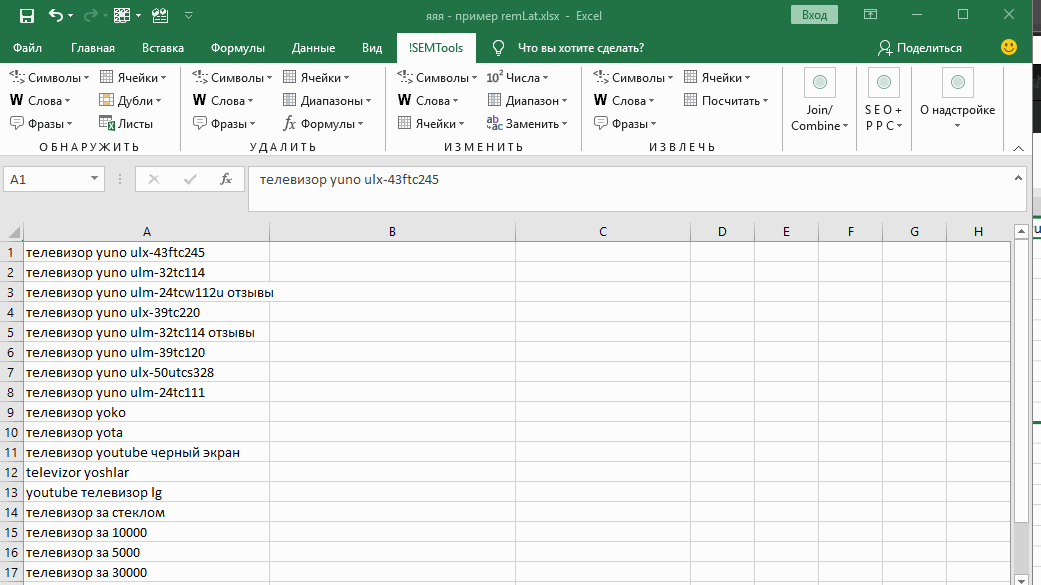Image resolution: width=1041 pixels, height=585 pixels.
Task: Open the Посчитать dropdown
Action: tap(726, 101)
